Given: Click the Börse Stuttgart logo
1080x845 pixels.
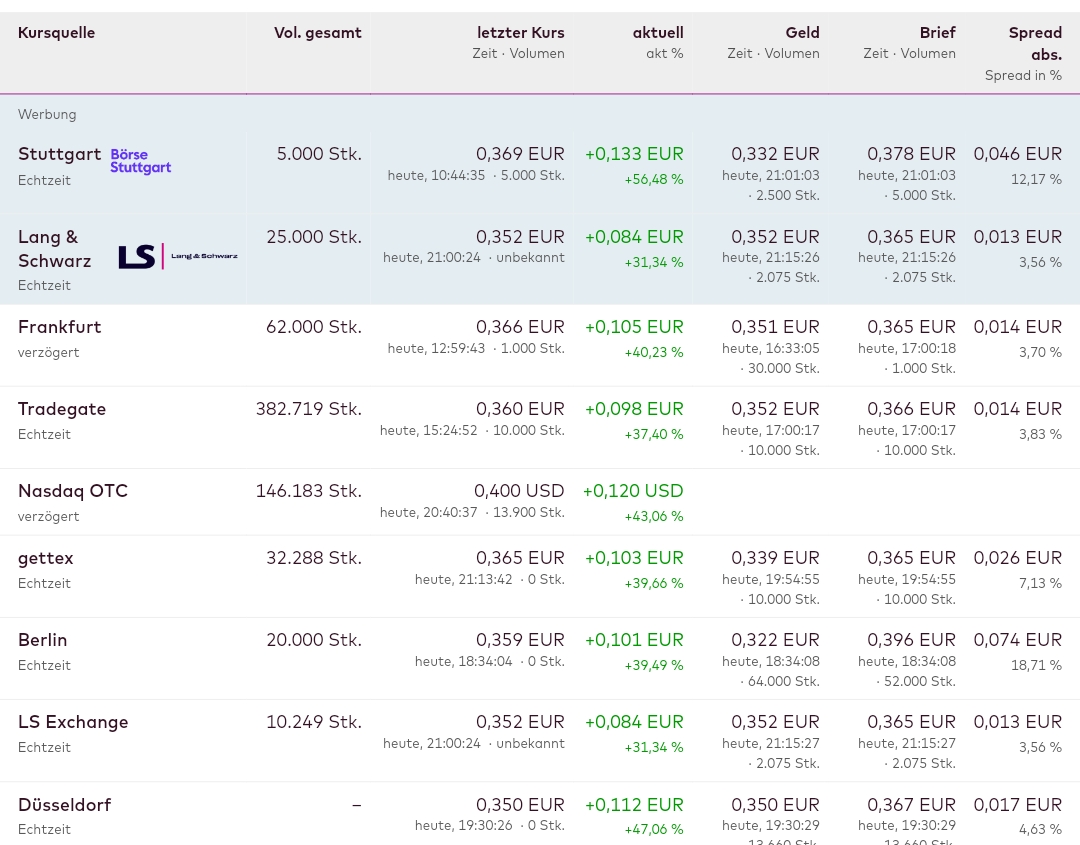Looking at the screenshot, I should 141,161.
